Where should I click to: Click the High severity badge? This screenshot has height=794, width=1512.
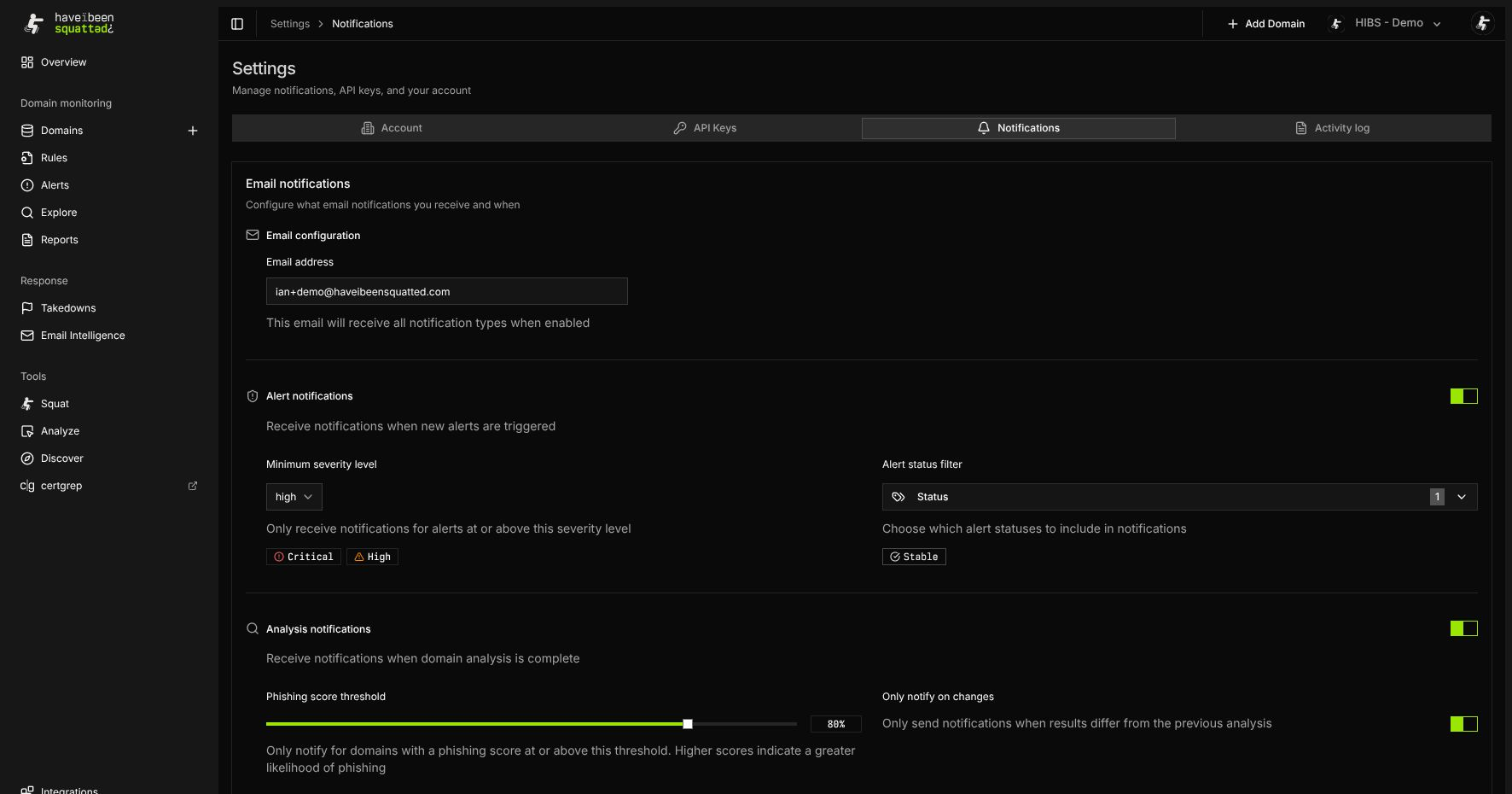372,557
